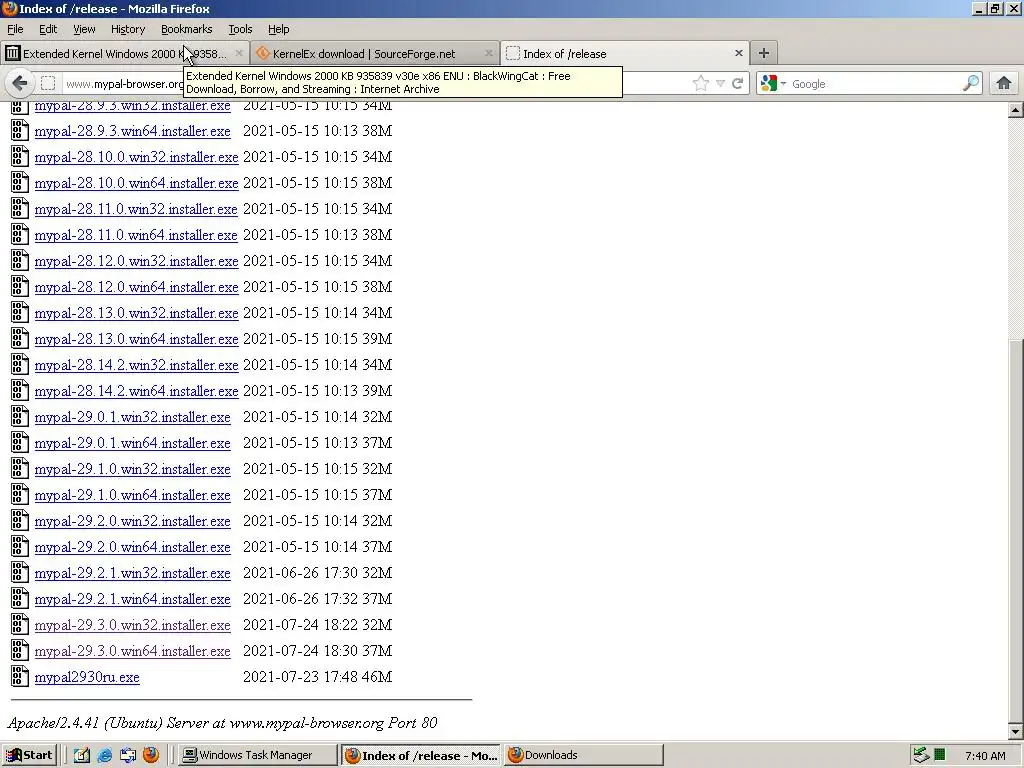
Task: Download mypal-29.2.0.win64.installer.exe
Action: (133, 547)
